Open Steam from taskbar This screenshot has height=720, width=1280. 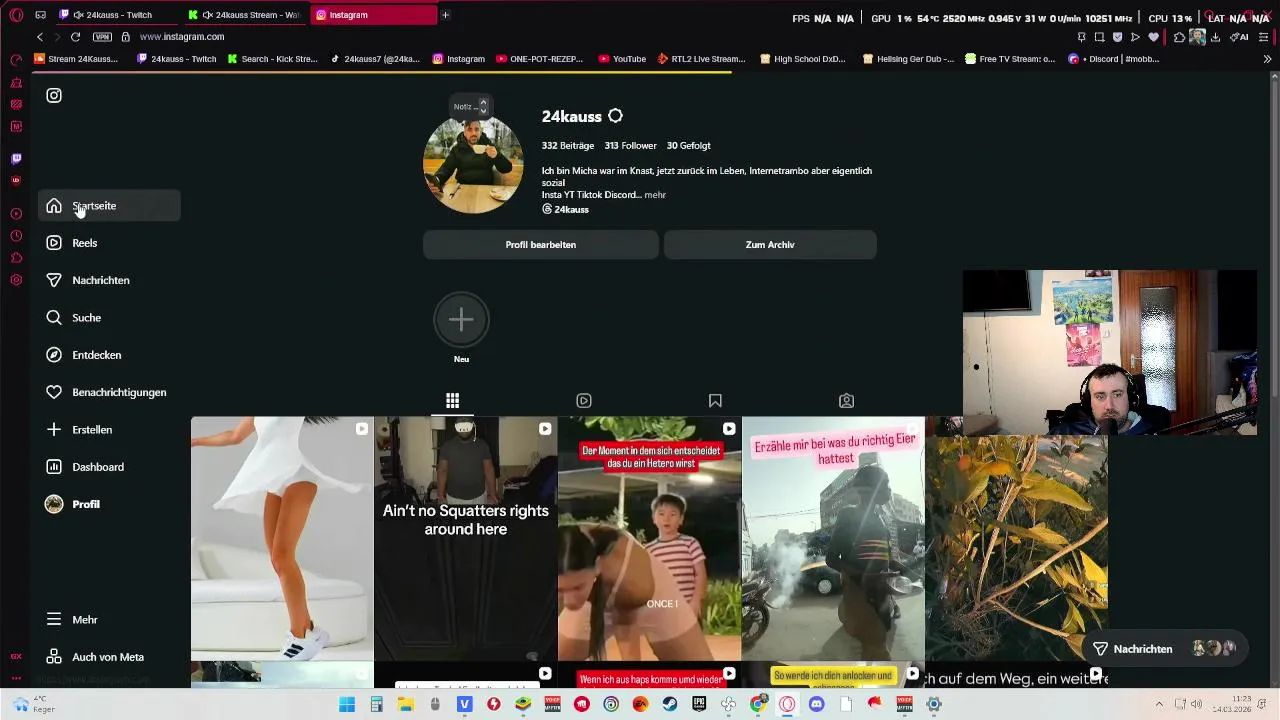pyautogui.click(x=670, y=704)
